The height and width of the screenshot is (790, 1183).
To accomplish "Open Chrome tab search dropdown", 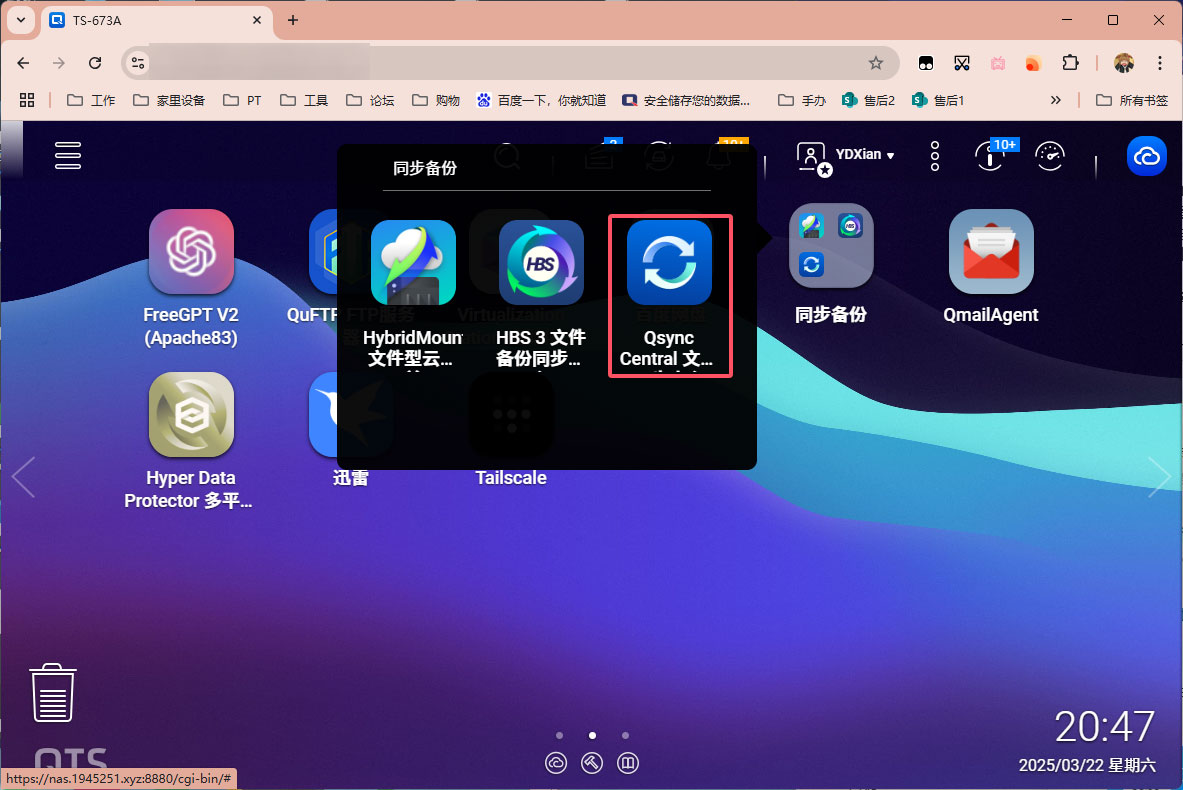I will point(20,20).
